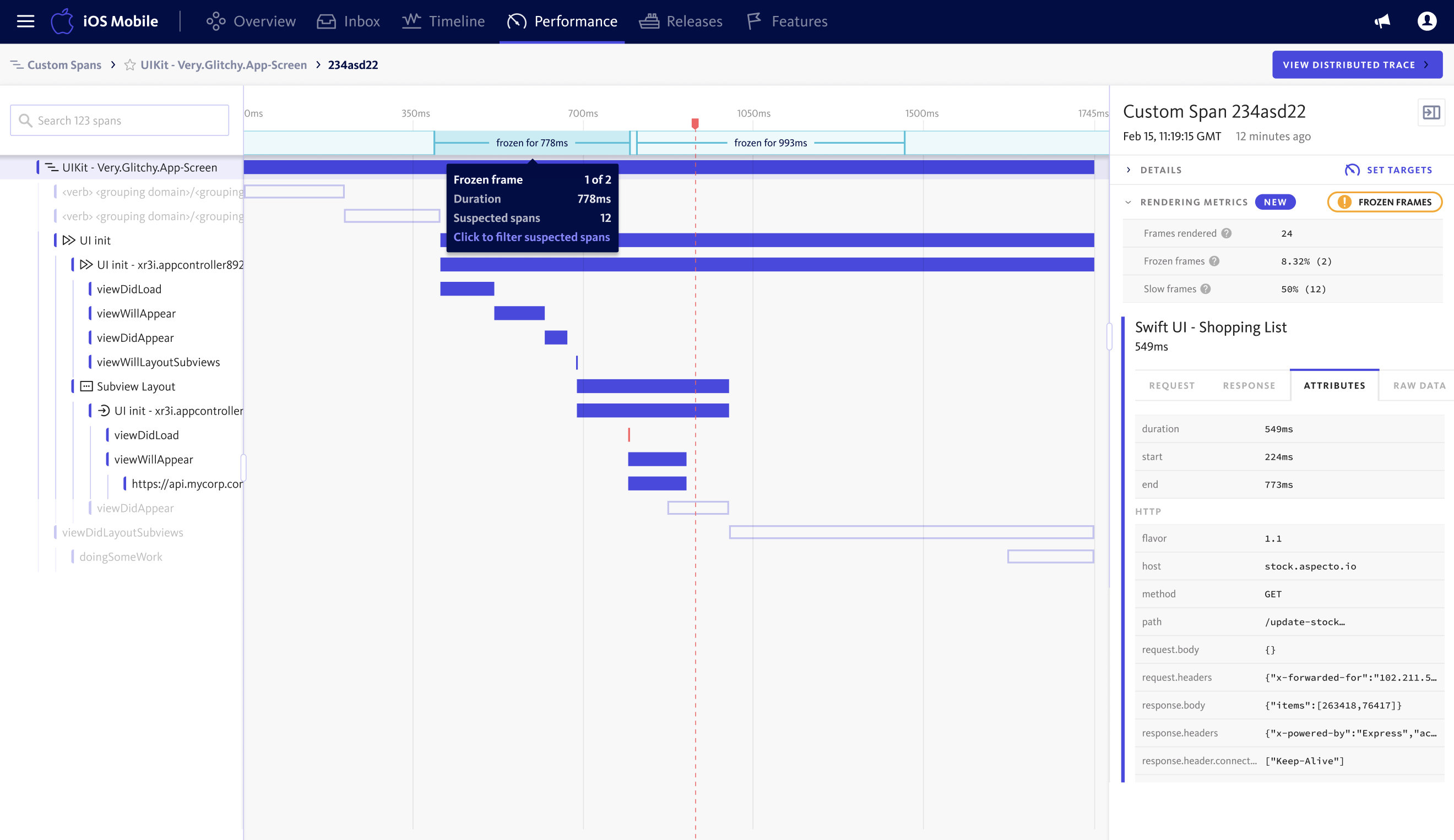Click the red timeline marker at 700ms

tap(695, 123)
